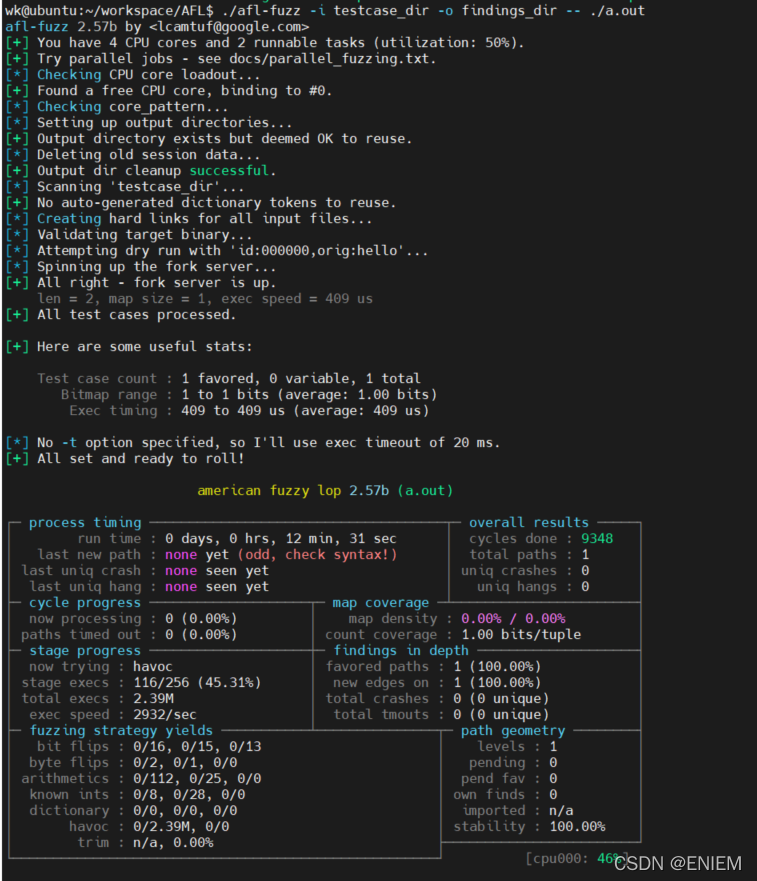Click the 'paths timed out' row

129,634
